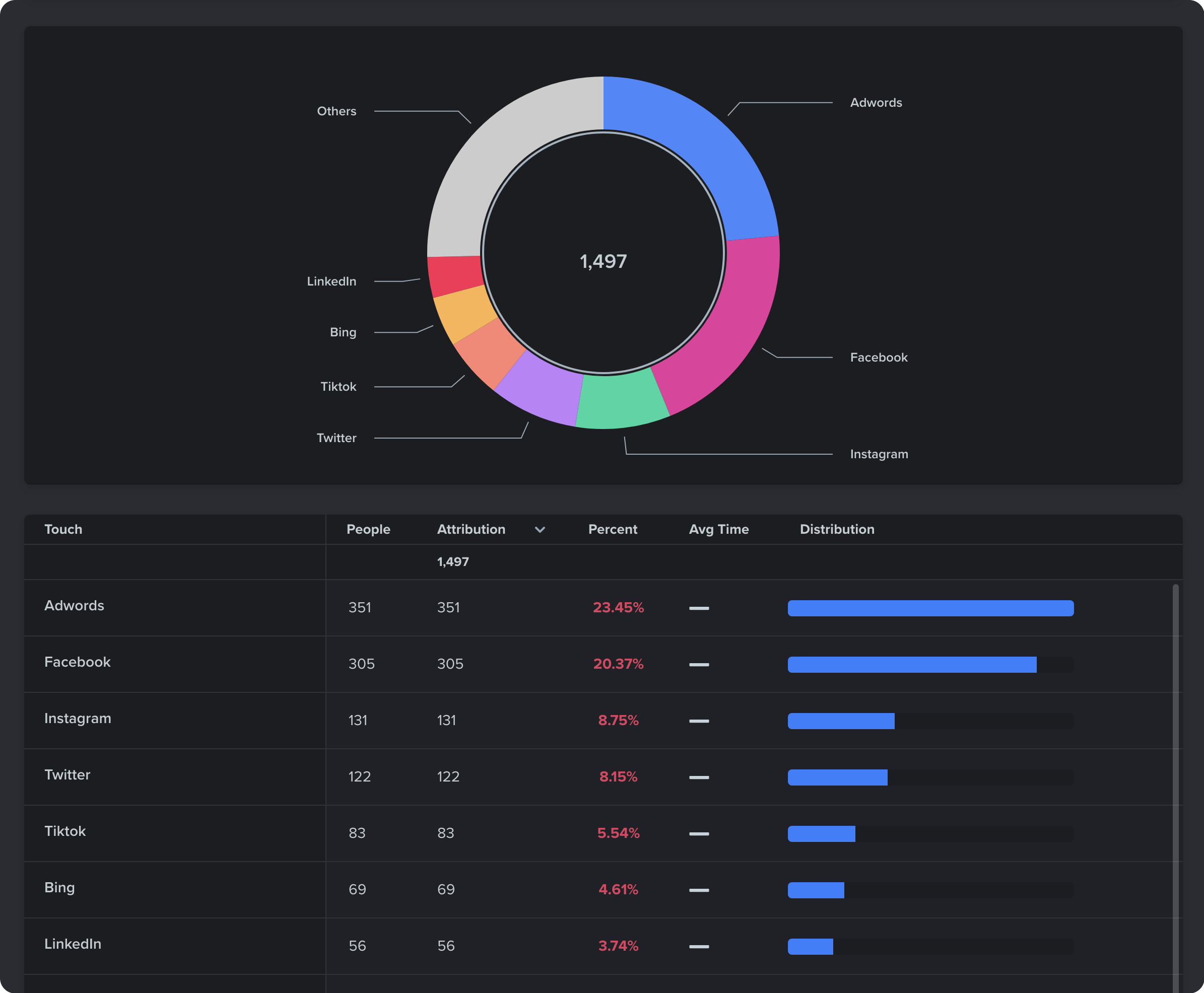Select the Tiktok row in the table
This screenshot has width=1204, height=993.
coord(603,833)
